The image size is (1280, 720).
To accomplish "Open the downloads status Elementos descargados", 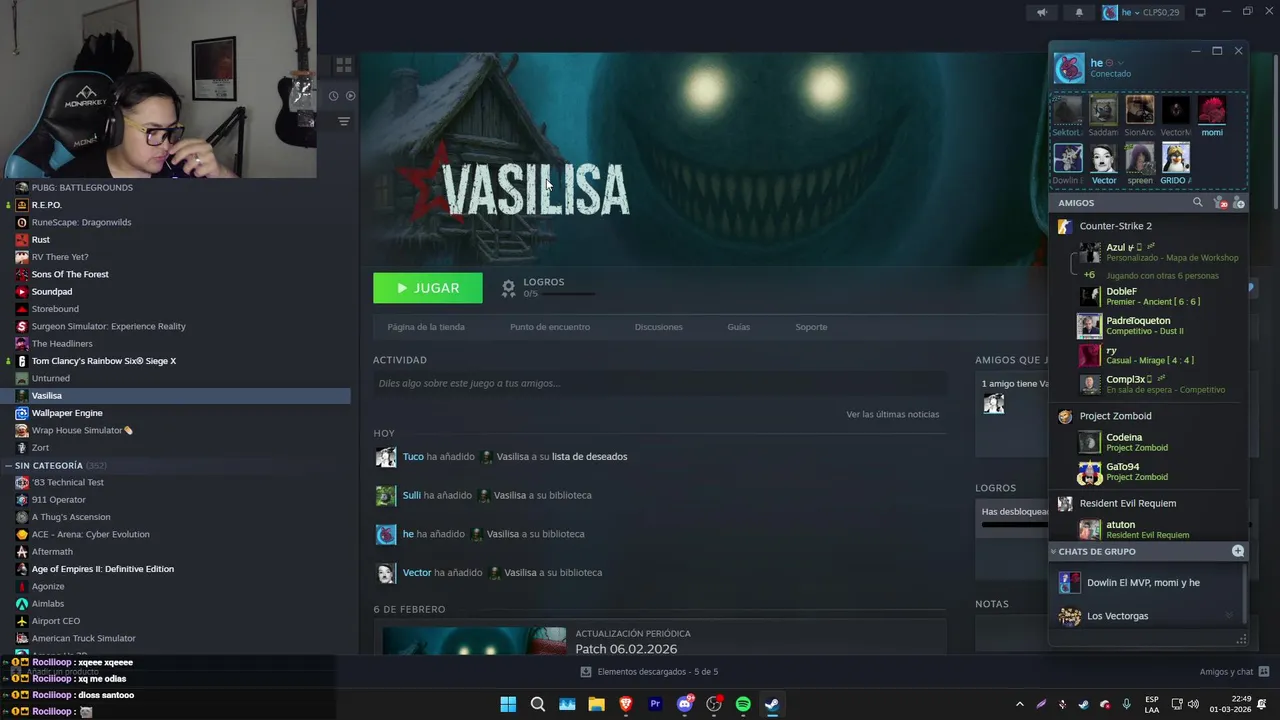I will click(x=650, y=672).
